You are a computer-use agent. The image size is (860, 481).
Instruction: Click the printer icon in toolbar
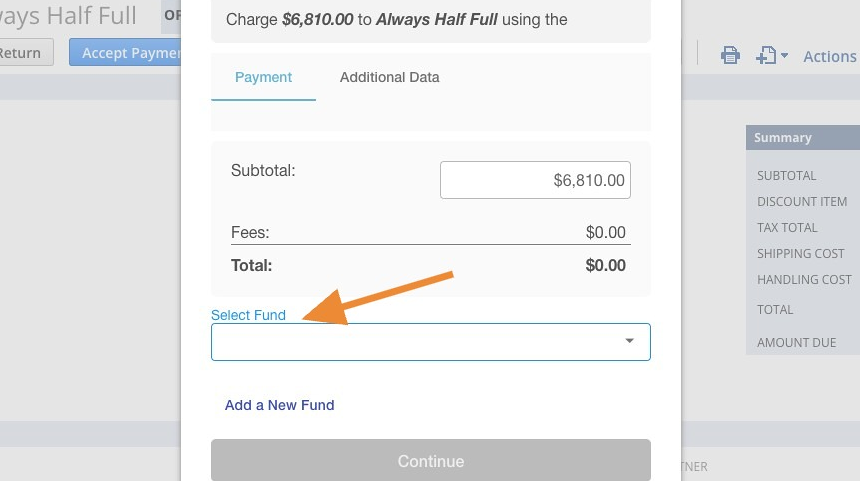click(x=730, y=55)
